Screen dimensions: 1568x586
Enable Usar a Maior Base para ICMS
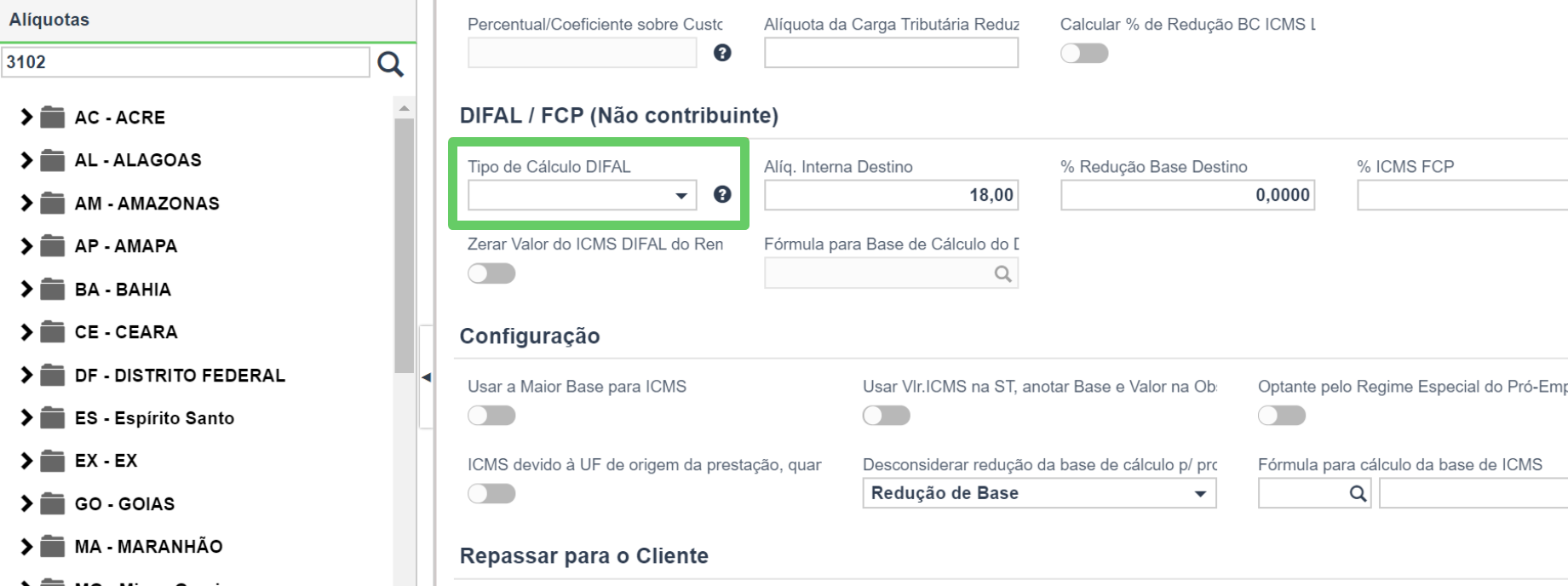(491, 416)
